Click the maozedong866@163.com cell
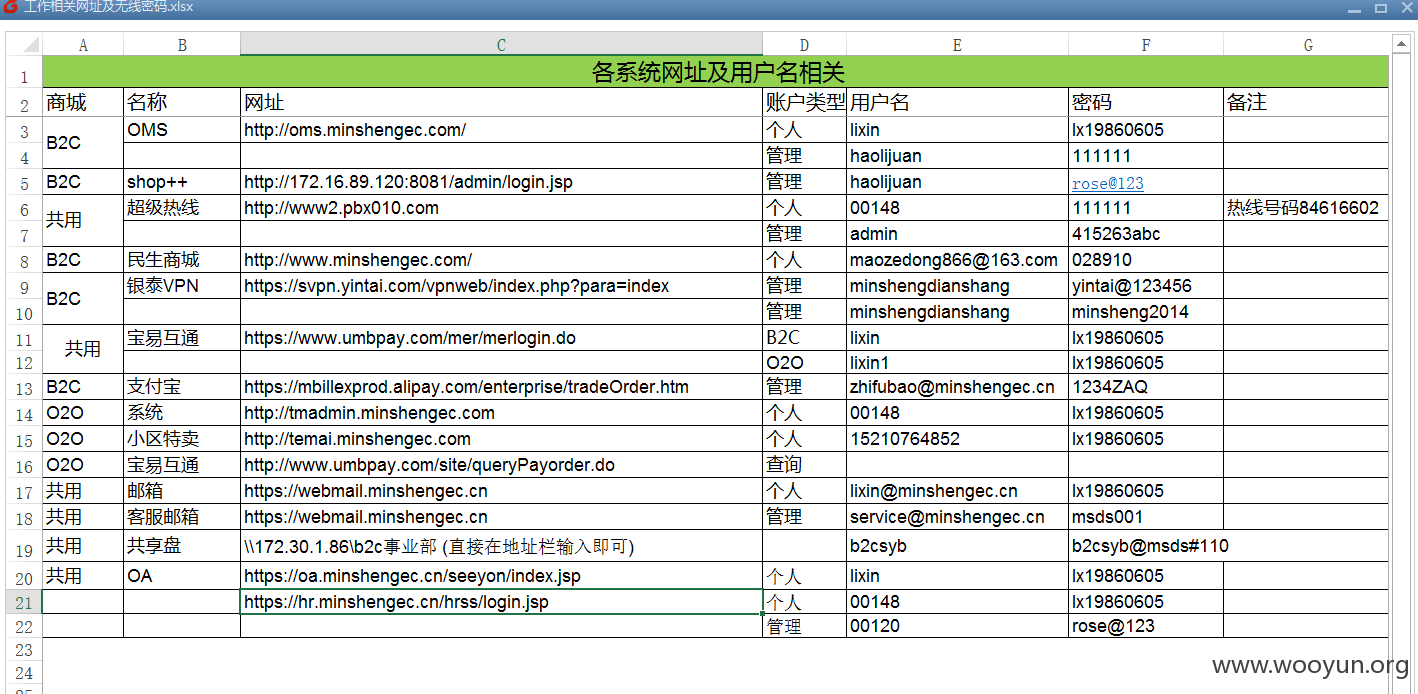 click(957, 260)
